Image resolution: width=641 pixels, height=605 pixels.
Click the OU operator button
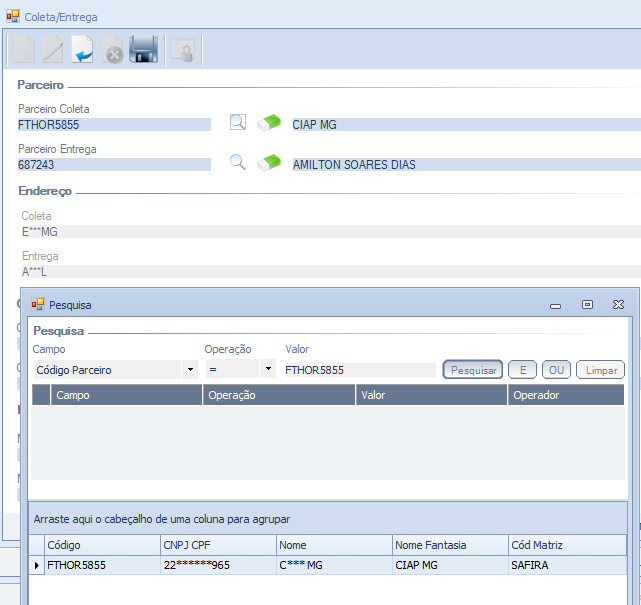point(556,370)
